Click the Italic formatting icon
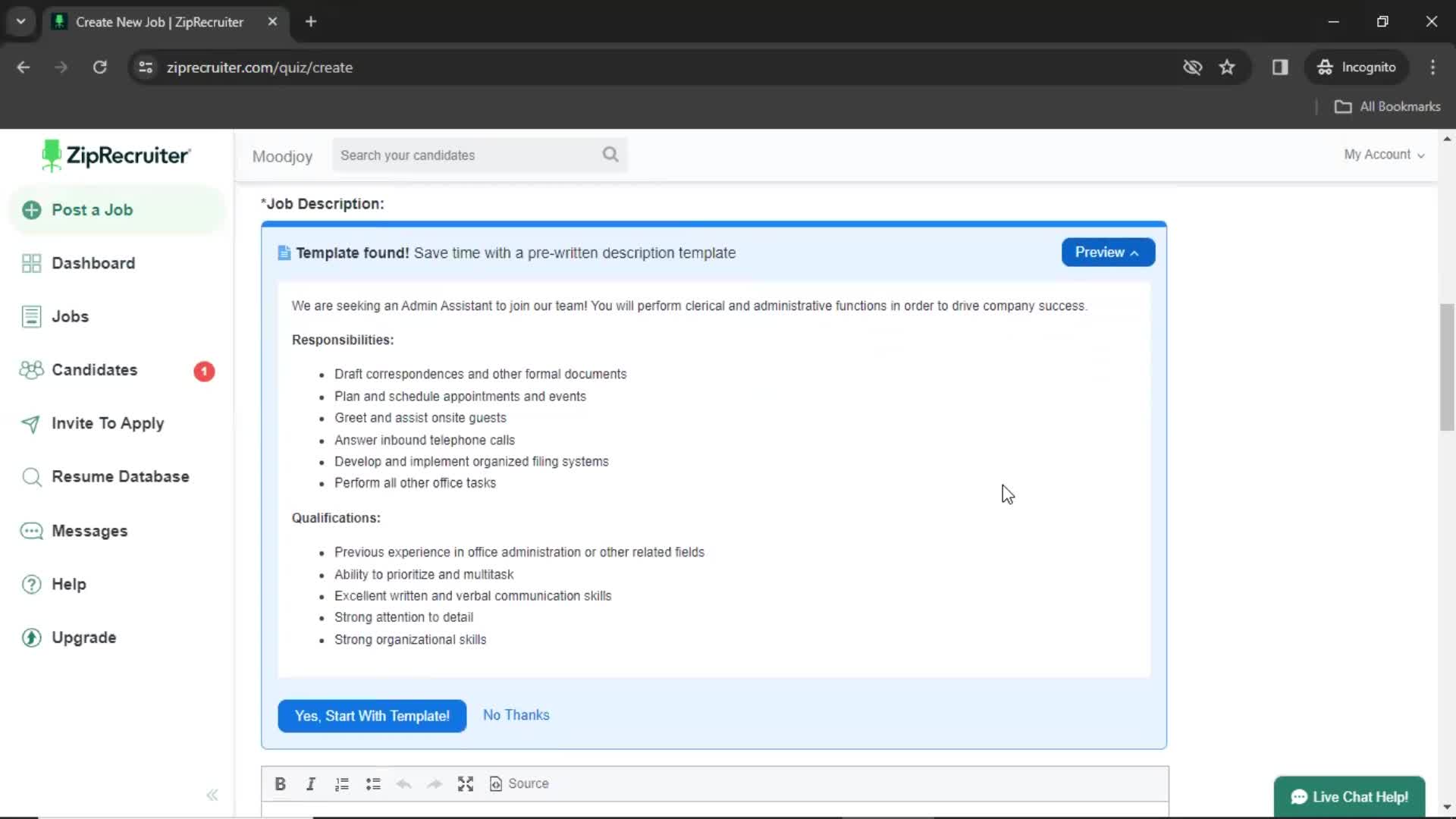Screen dimensions: 1456x819 pyautogui.click(x=311, y=783)
